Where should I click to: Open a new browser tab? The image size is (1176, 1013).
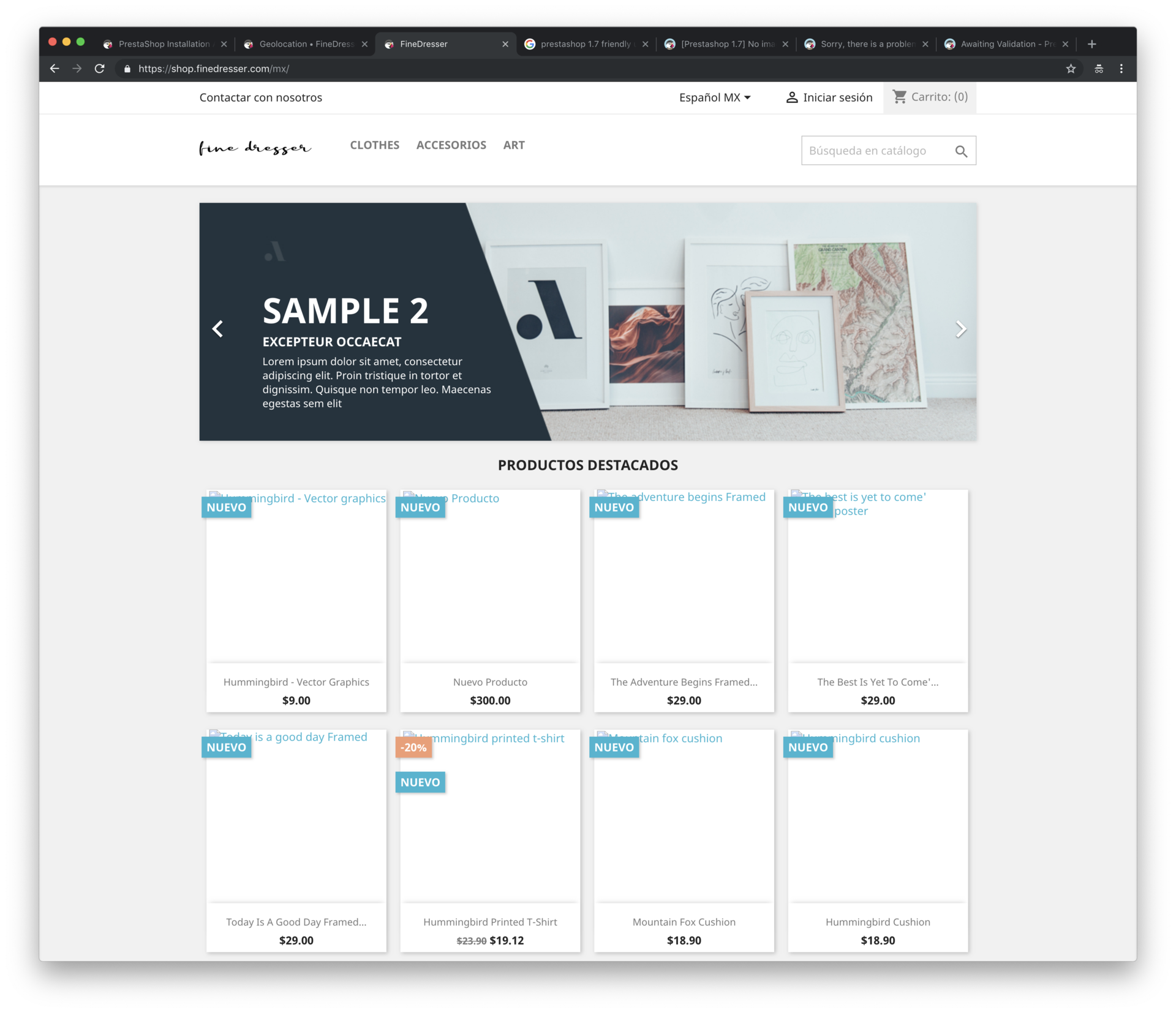pos(1091,44)
